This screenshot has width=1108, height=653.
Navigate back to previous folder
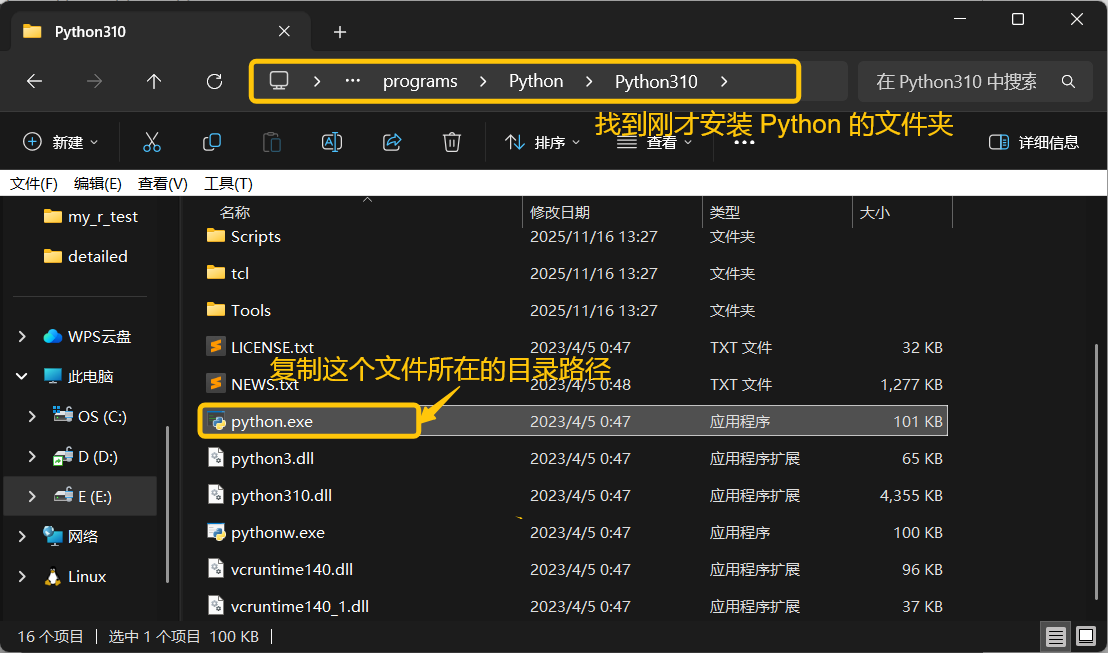pos(34,82)
